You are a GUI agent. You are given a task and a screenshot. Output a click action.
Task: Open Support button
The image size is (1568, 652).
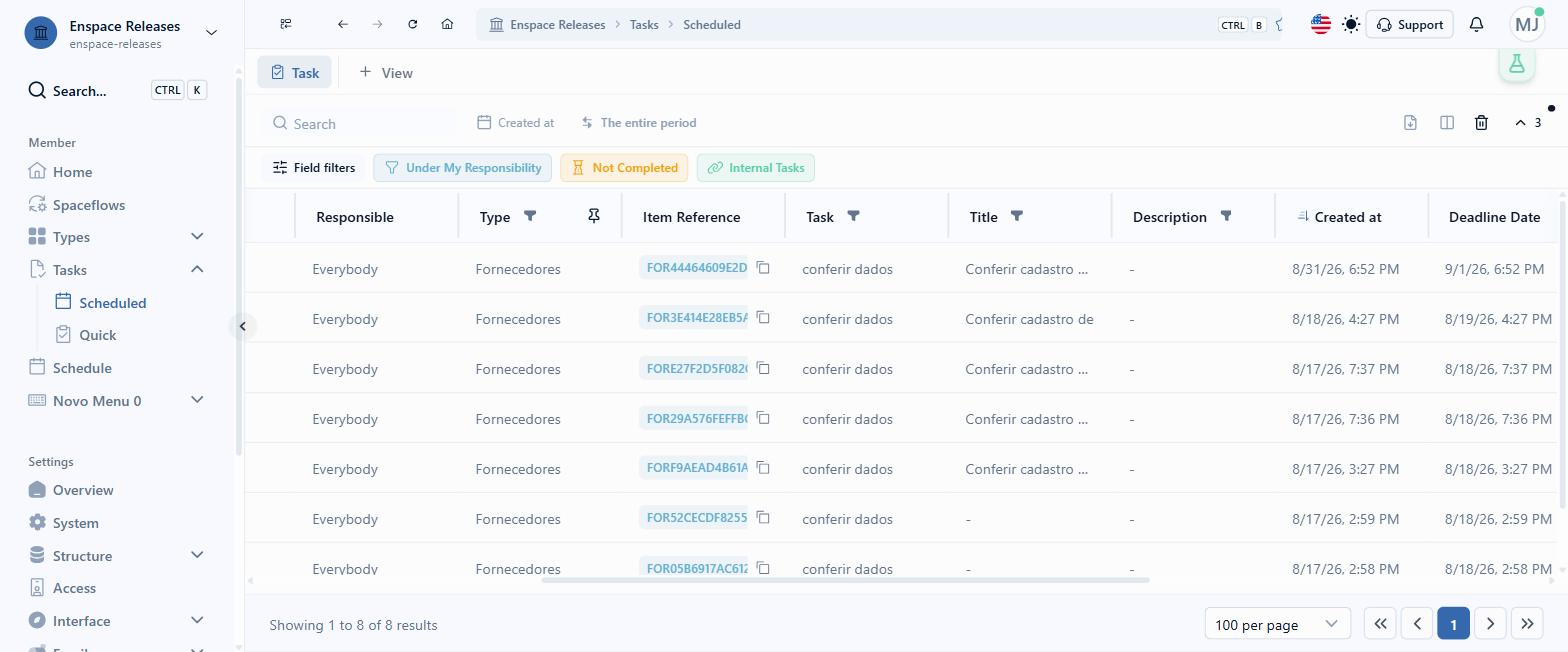(1409, 24)
